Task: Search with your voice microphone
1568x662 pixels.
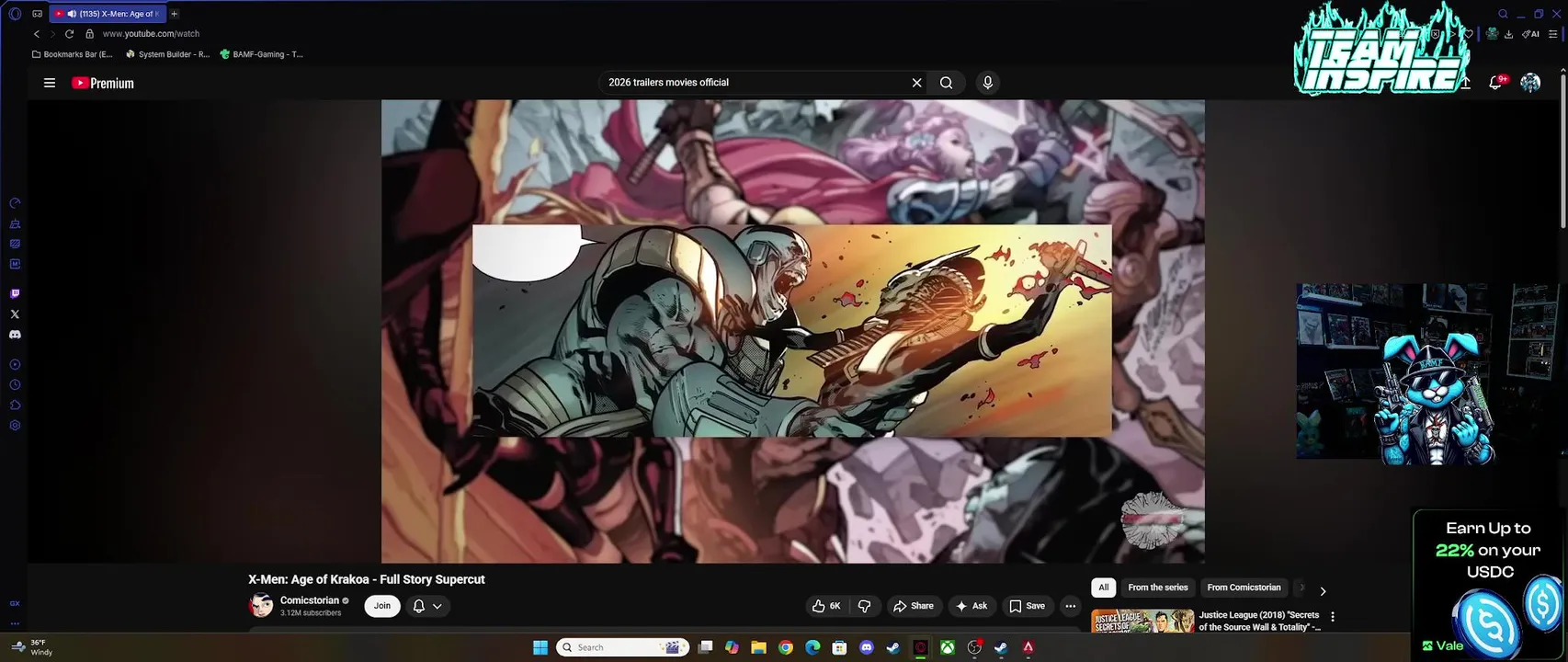Action: tap(988, 83)
